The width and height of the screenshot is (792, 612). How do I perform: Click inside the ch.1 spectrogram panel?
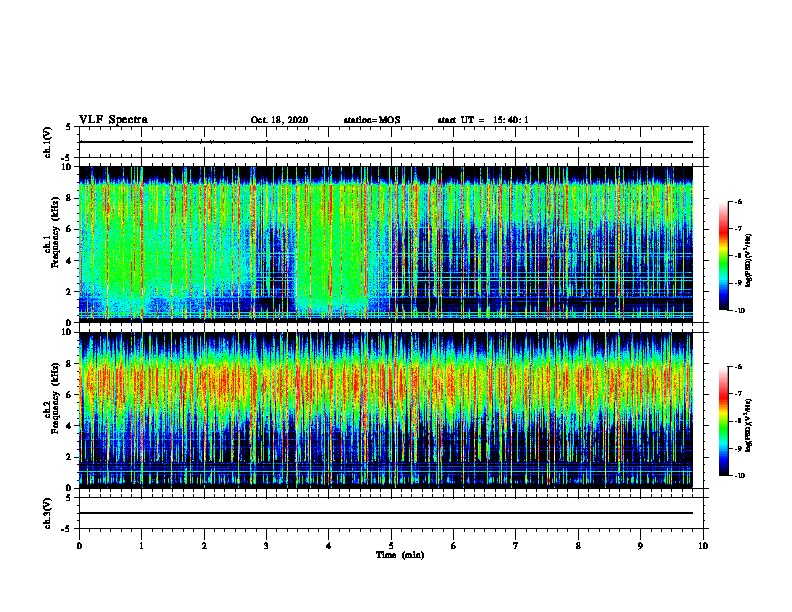pos(386,244)
